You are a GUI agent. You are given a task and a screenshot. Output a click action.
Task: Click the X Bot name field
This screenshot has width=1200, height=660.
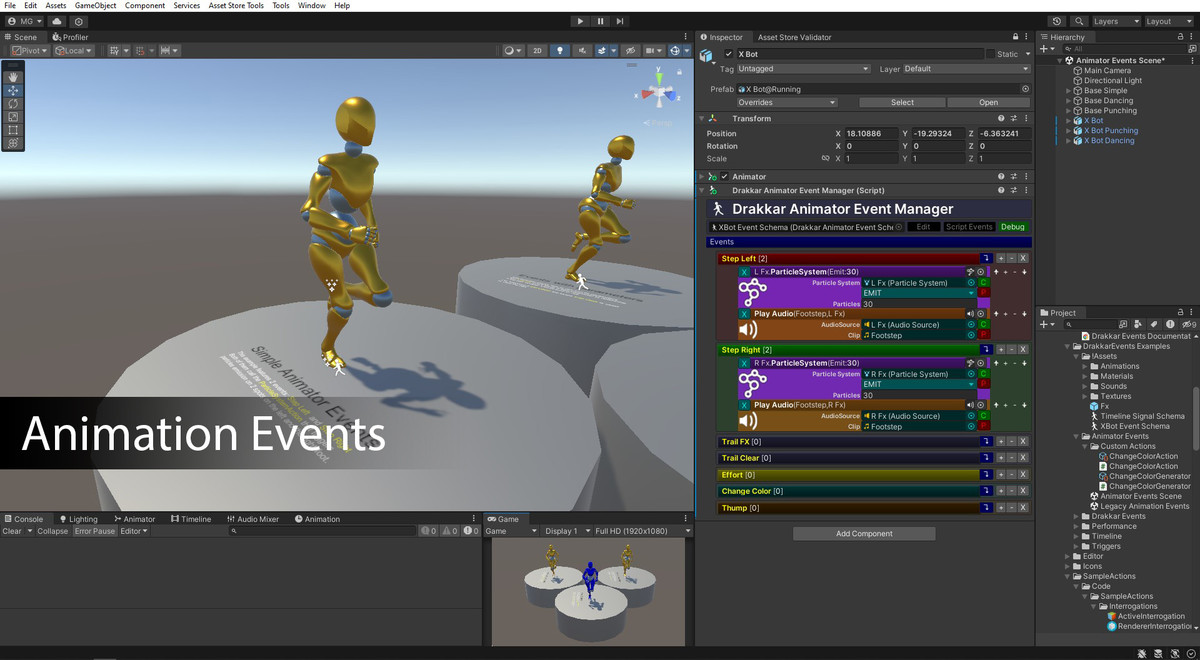860,54
